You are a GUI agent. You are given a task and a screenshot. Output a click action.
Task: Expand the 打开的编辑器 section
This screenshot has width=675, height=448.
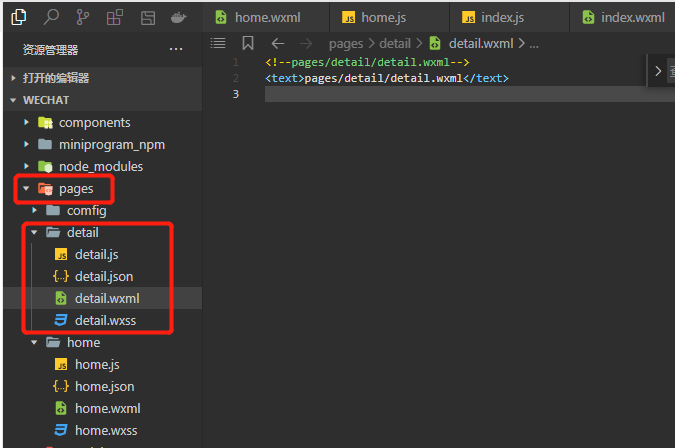tap(13, 78)
